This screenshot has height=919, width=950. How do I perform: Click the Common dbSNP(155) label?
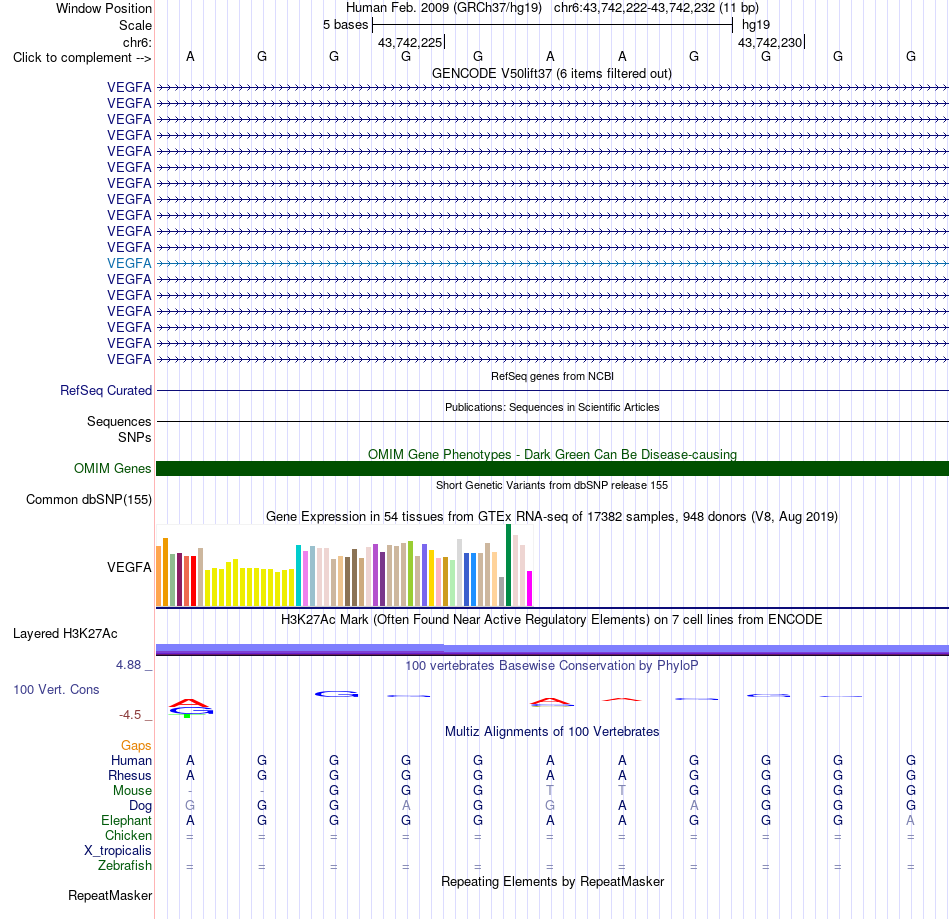click(x=88, y=499)
